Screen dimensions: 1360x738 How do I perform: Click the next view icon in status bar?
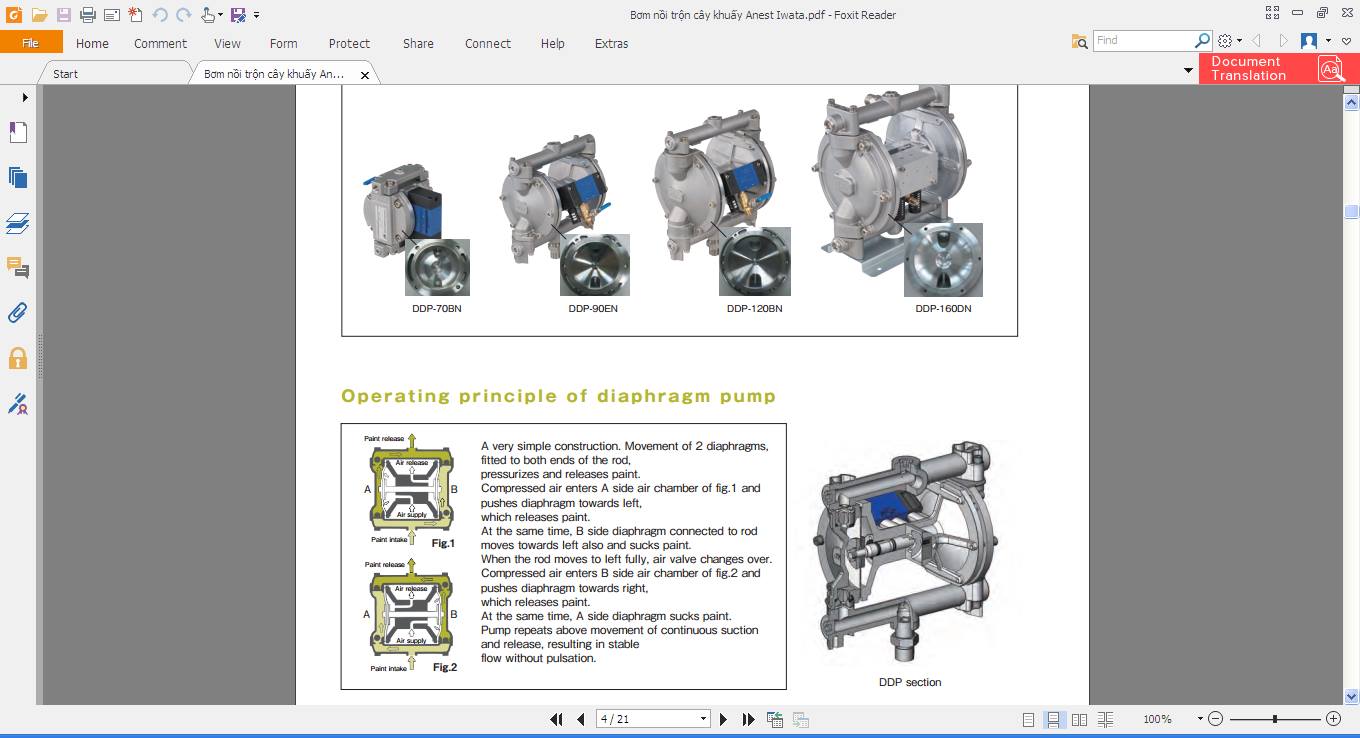pos(800,719)
